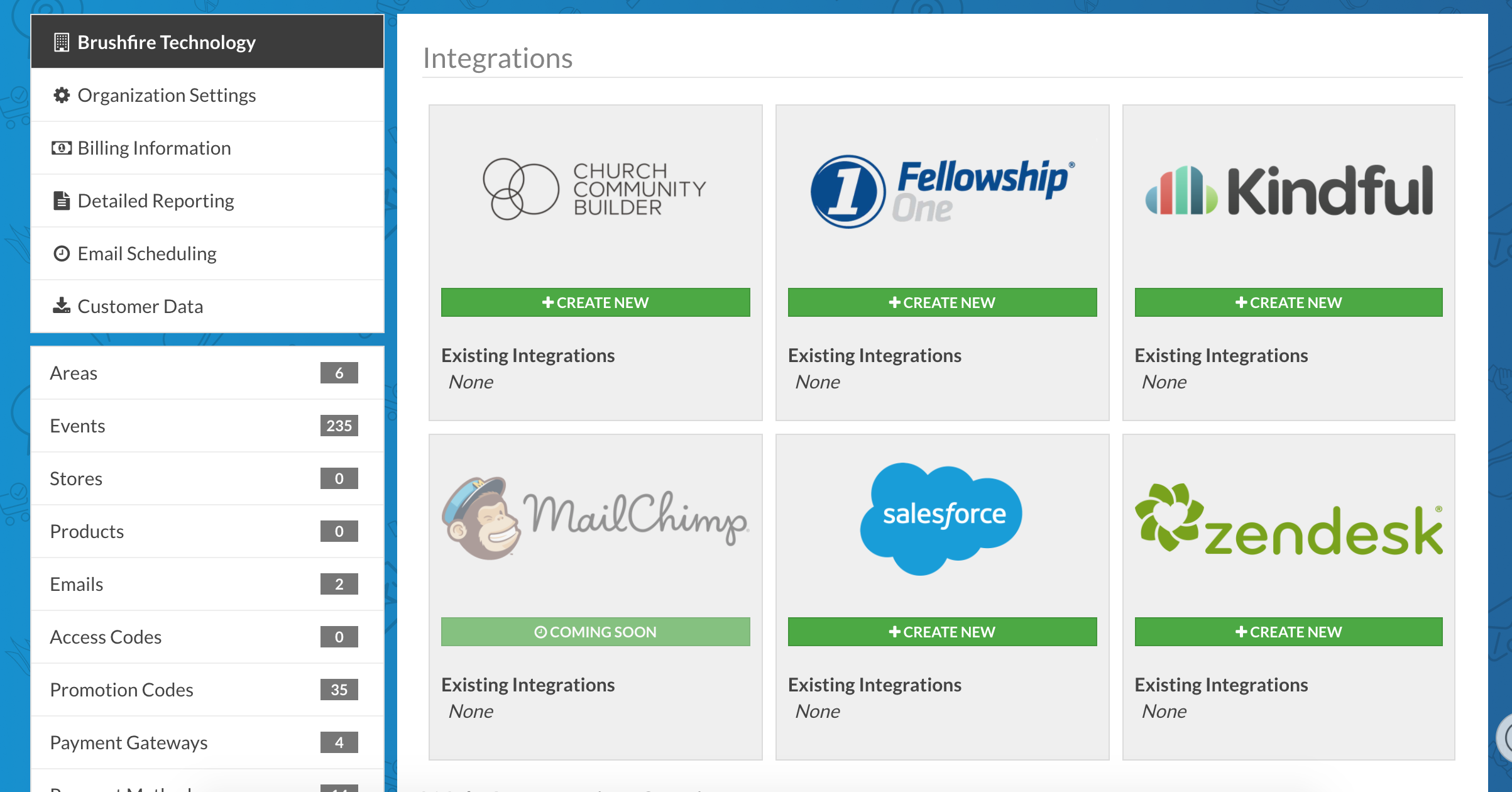Click the Fellowship One logo
Viewport: 1512px width, 792px height.
[941, 191]
